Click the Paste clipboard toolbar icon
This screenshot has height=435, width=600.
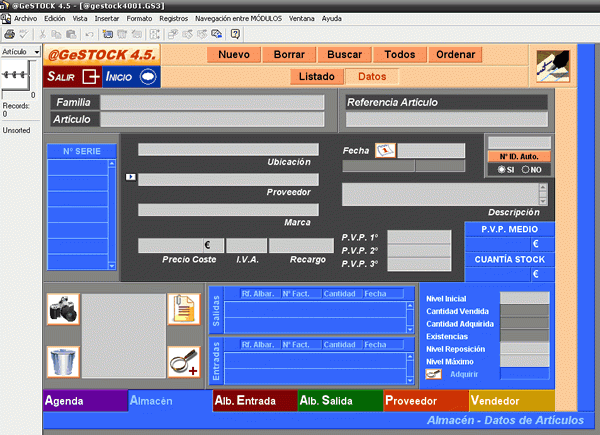pos(71,34)
